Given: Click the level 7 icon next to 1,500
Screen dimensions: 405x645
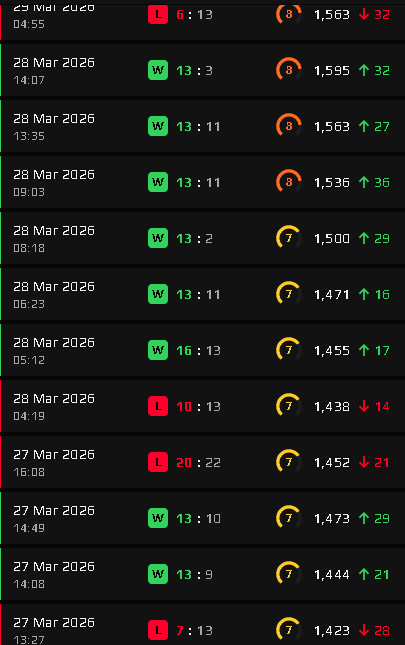Looking at the screenshot, I should point(289,238).
